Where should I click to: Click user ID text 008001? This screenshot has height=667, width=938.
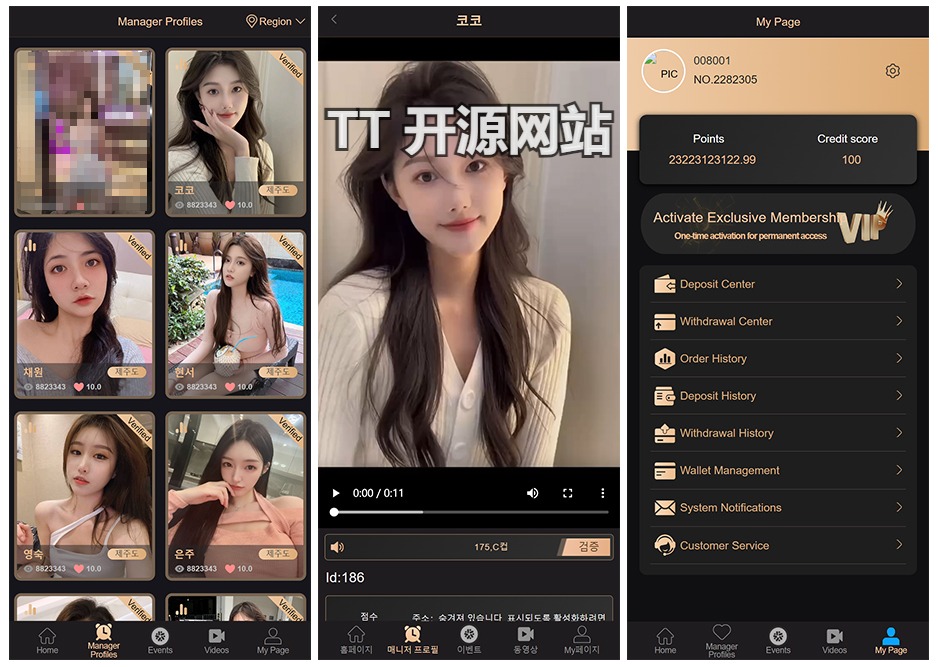[x=712, y=60]
